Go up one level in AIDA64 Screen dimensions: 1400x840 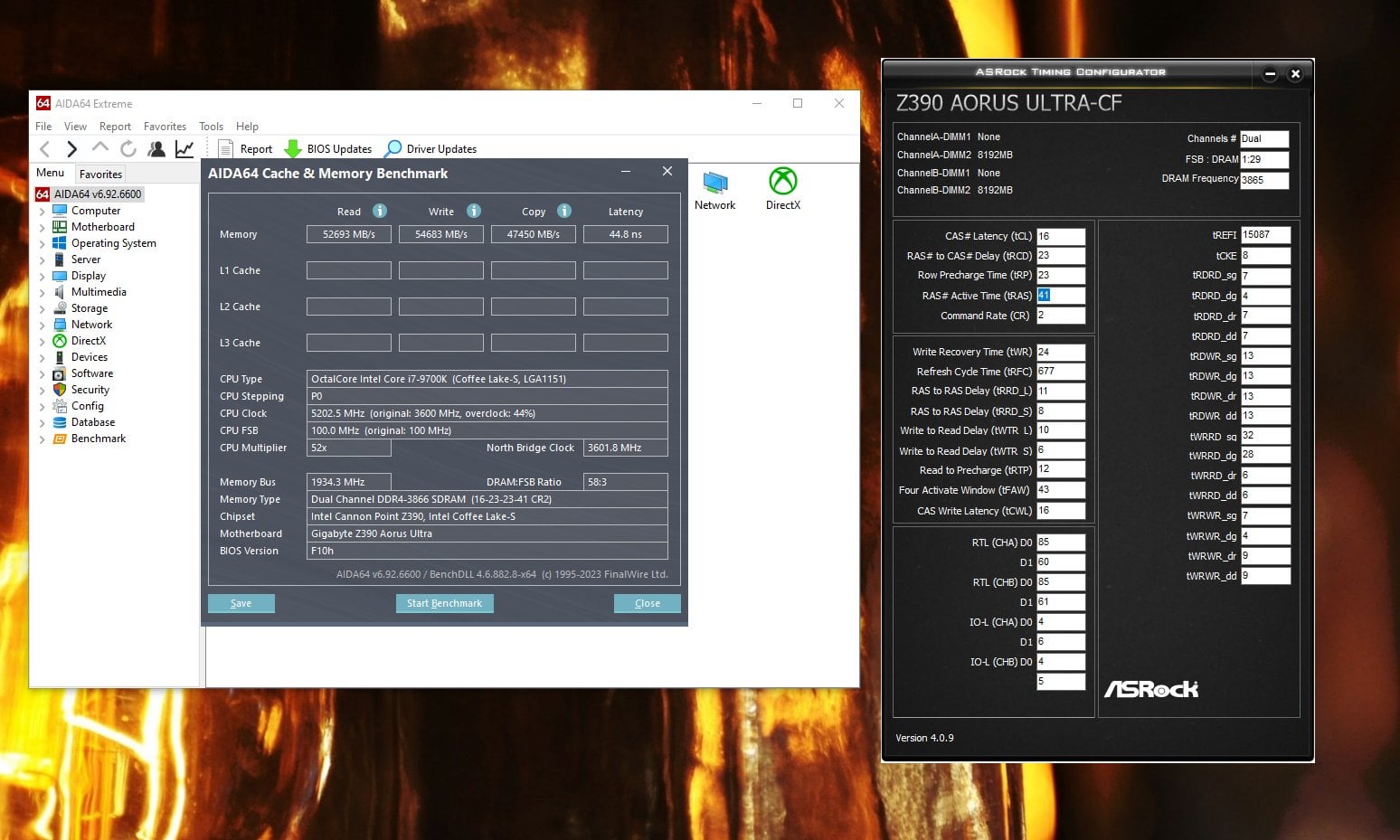pos(99,147)
